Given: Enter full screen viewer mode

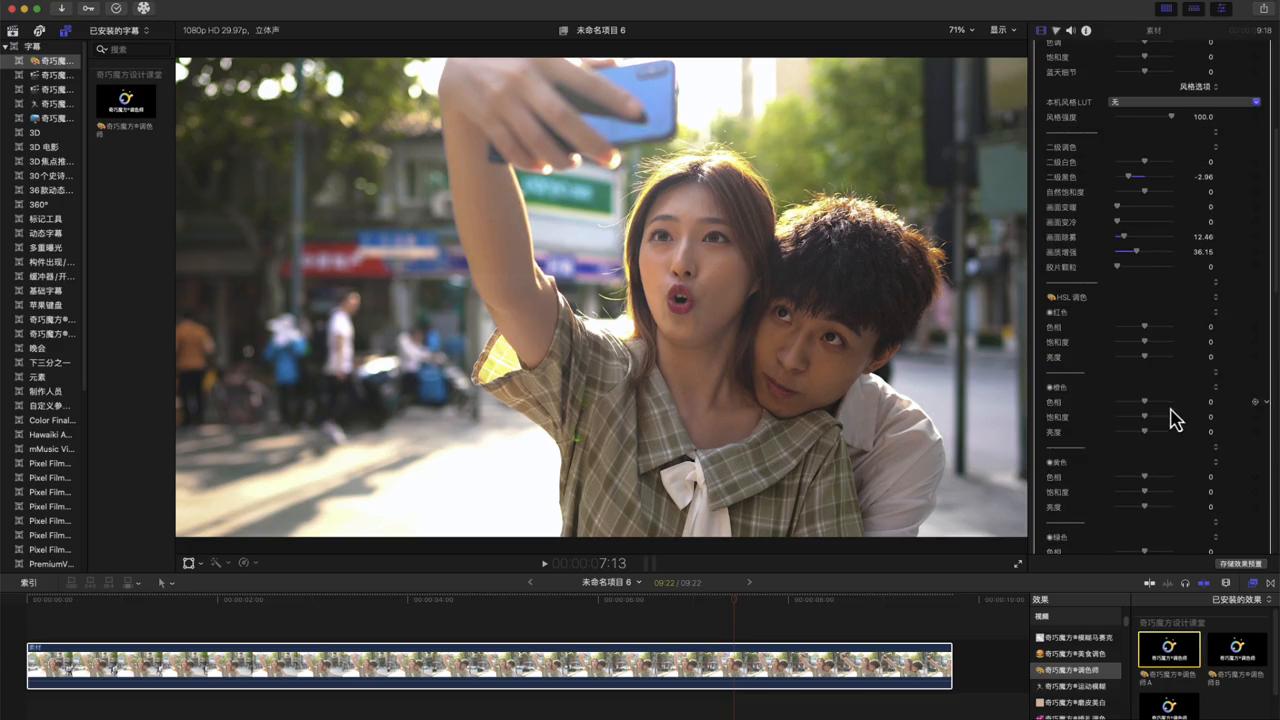Looking at the screenshot, I should 1018,564.
